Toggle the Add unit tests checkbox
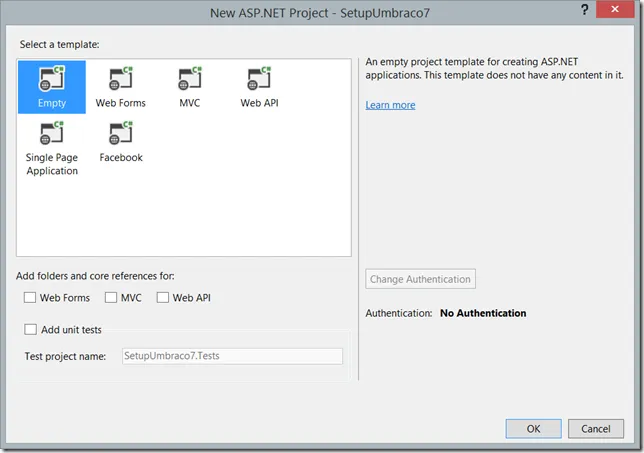The image size is (644, 453). click(x=30, y=330)
